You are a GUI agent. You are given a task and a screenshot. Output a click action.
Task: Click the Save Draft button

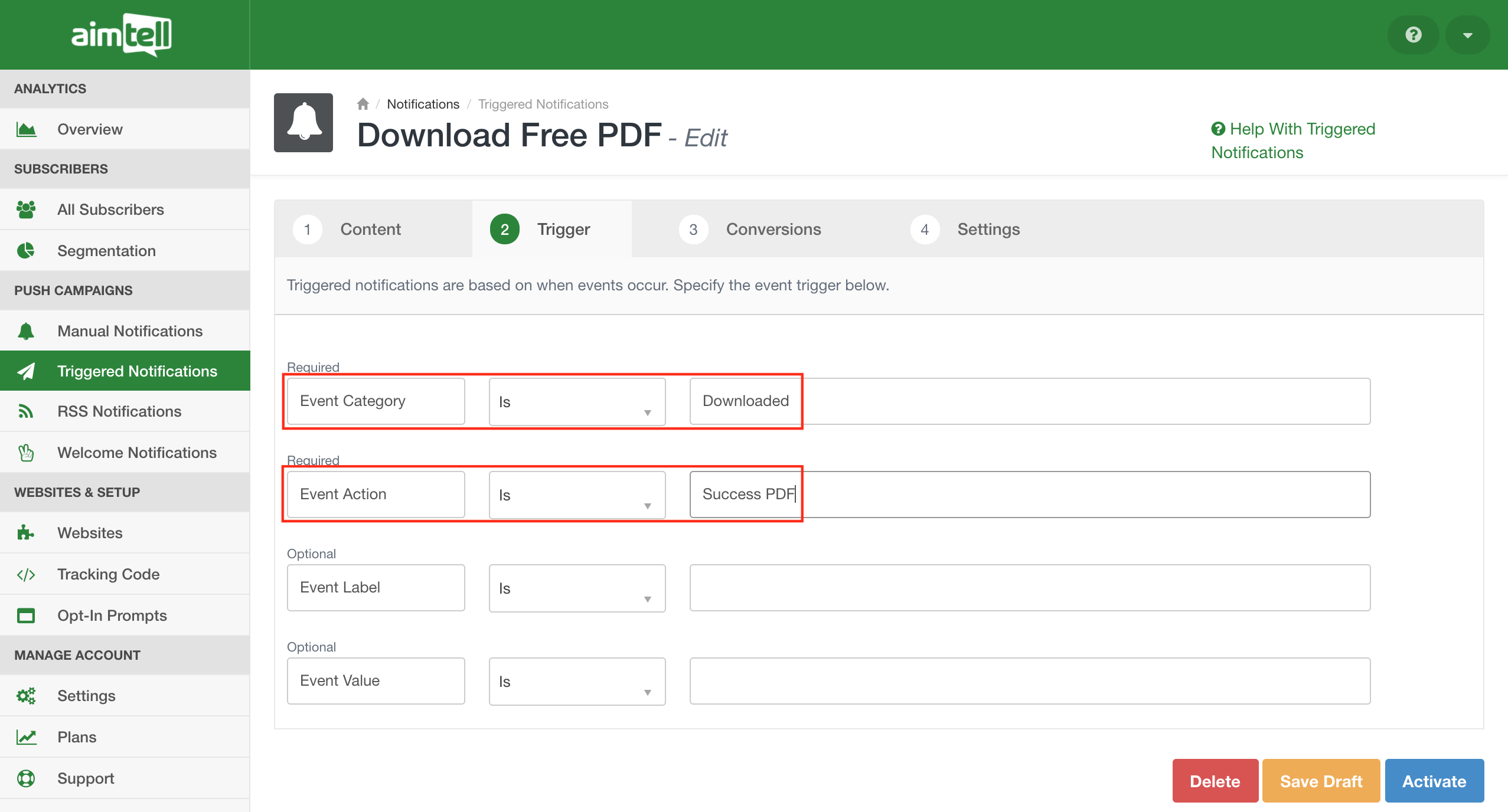pyautogui.click(x=1321, y=781)
